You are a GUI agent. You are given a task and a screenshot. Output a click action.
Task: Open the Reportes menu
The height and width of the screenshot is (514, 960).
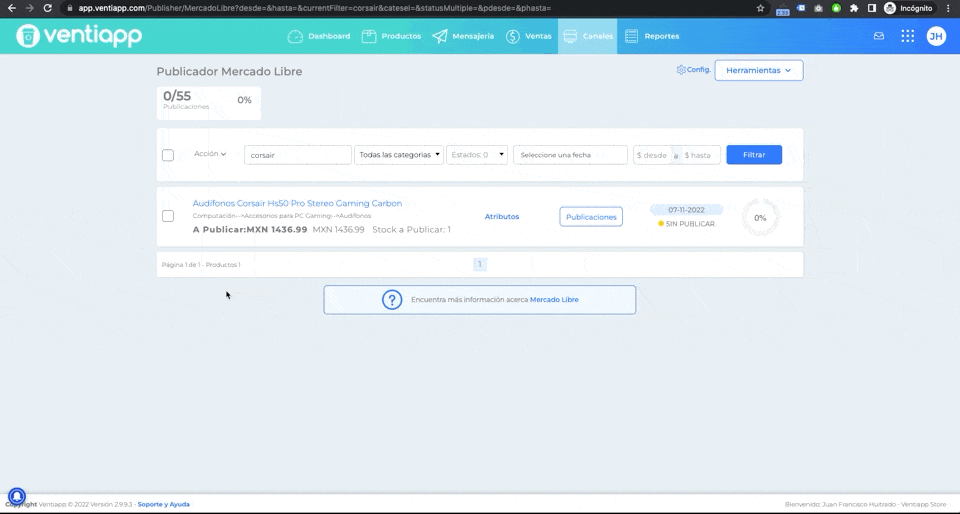(652, 36)
